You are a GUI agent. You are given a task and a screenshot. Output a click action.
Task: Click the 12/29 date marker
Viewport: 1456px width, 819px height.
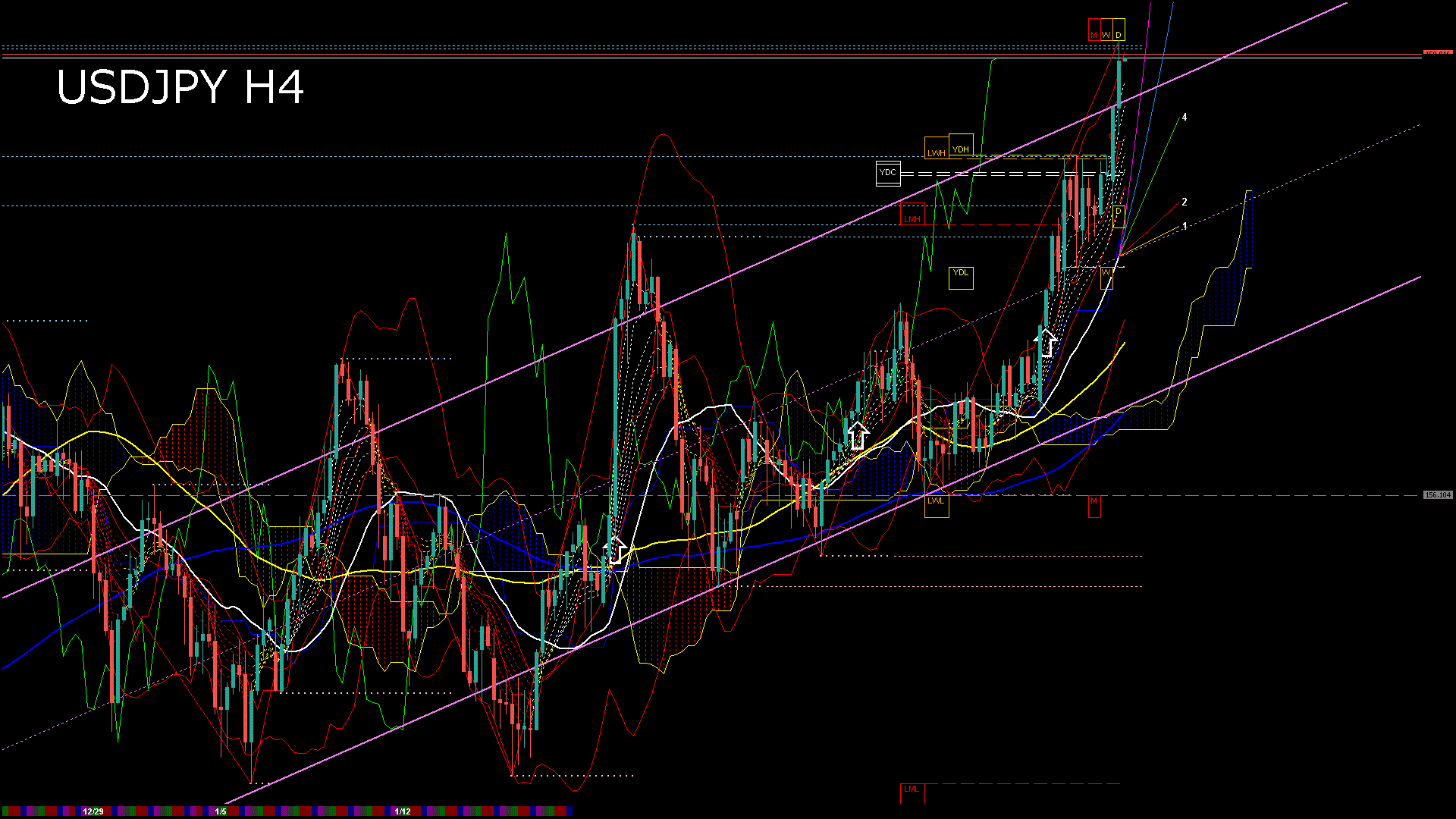pos(93,811)
